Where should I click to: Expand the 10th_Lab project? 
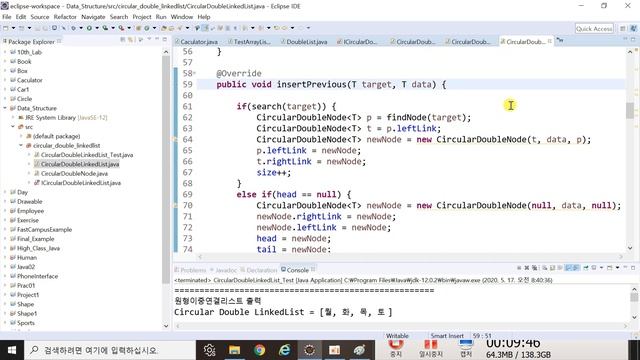point(5,52)
